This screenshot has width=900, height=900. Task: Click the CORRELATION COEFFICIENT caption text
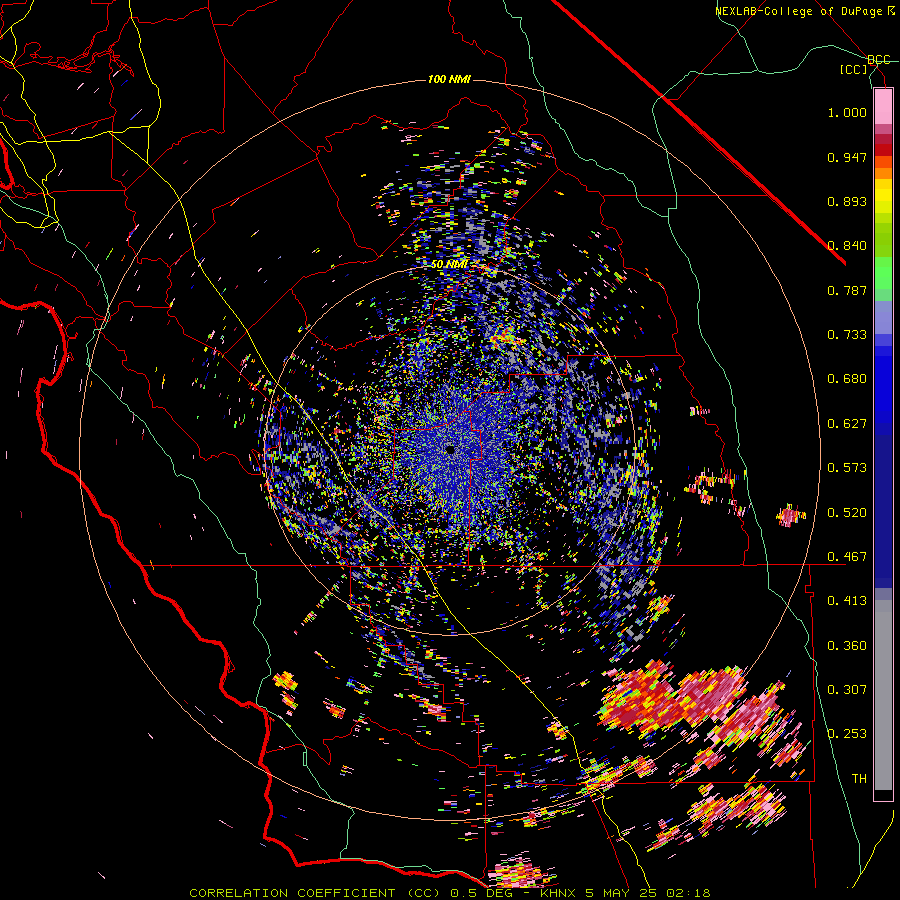pos(292,893)
